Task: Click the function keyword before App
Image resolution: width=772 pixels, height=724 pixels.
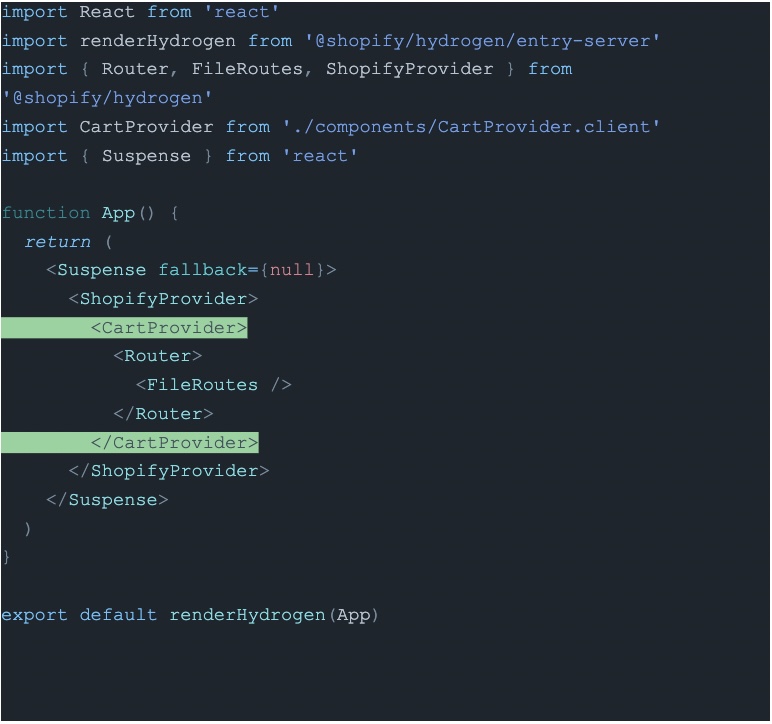Action: click(x=46, y=213)
